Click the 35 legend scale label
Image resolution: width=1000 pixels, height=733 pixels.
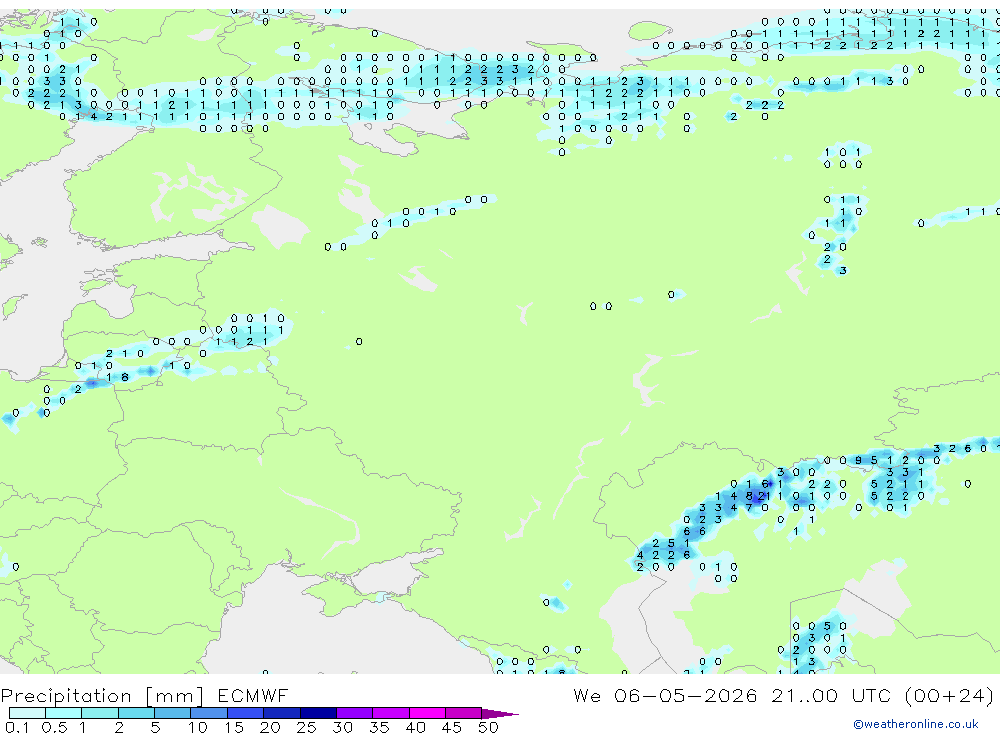click(x=379, y=727)
